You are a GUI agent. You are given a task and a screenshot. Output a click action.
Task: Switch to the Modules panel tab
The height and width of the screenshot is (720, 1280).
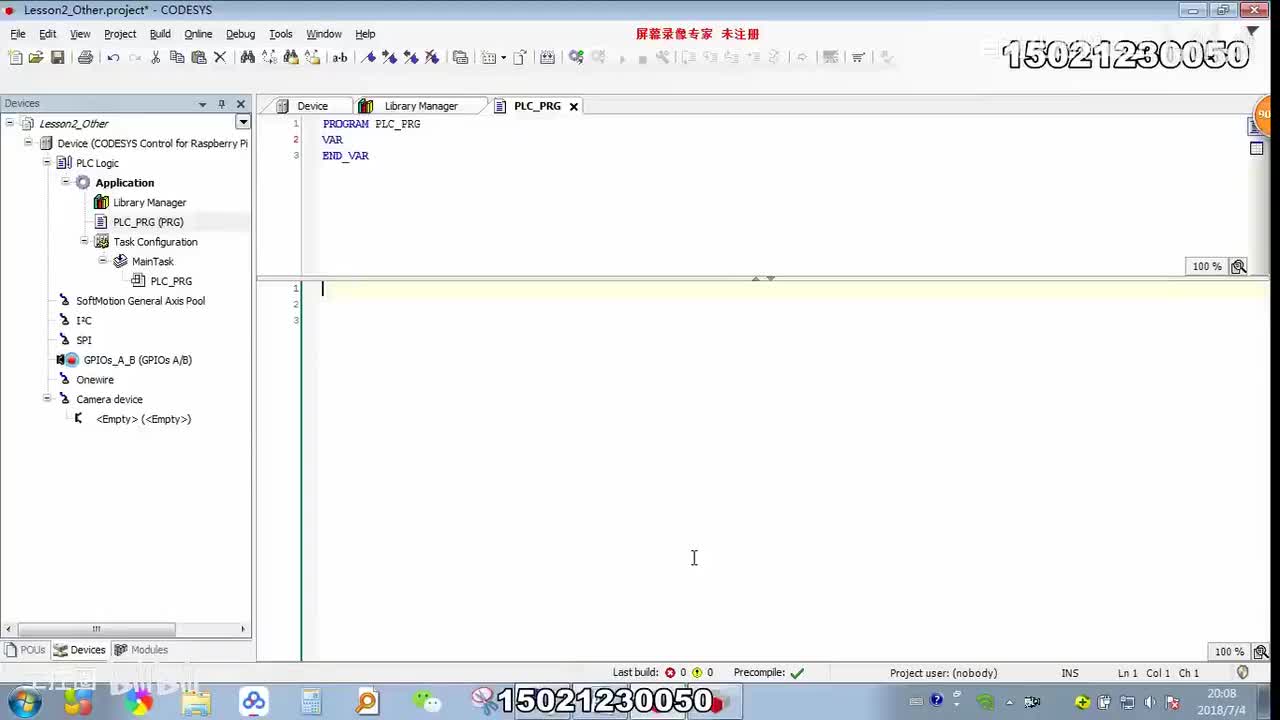click(141, 650)
